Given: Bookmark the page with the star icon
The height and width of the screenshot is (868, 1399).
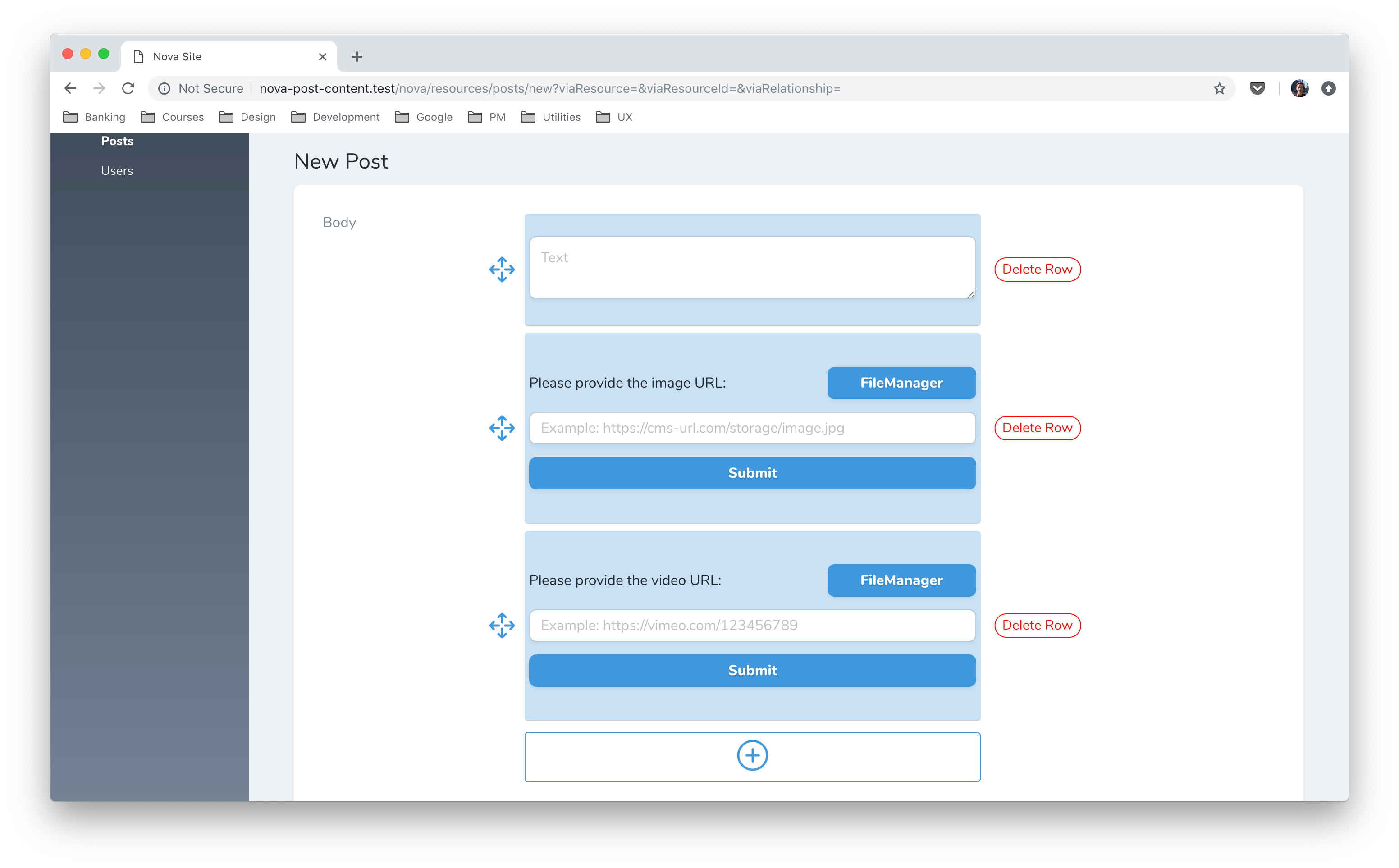Looking at the screenshot, I should coord(1218,88).
